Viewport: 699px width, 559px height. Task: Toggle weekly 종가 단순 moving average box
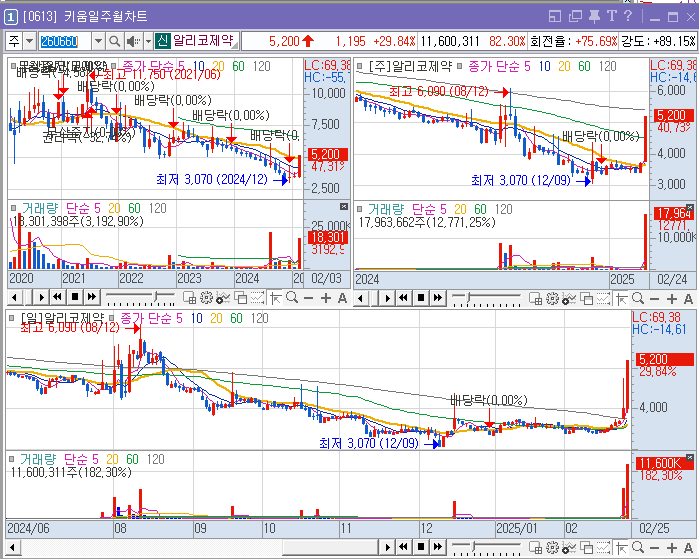(x=460, y=67)
